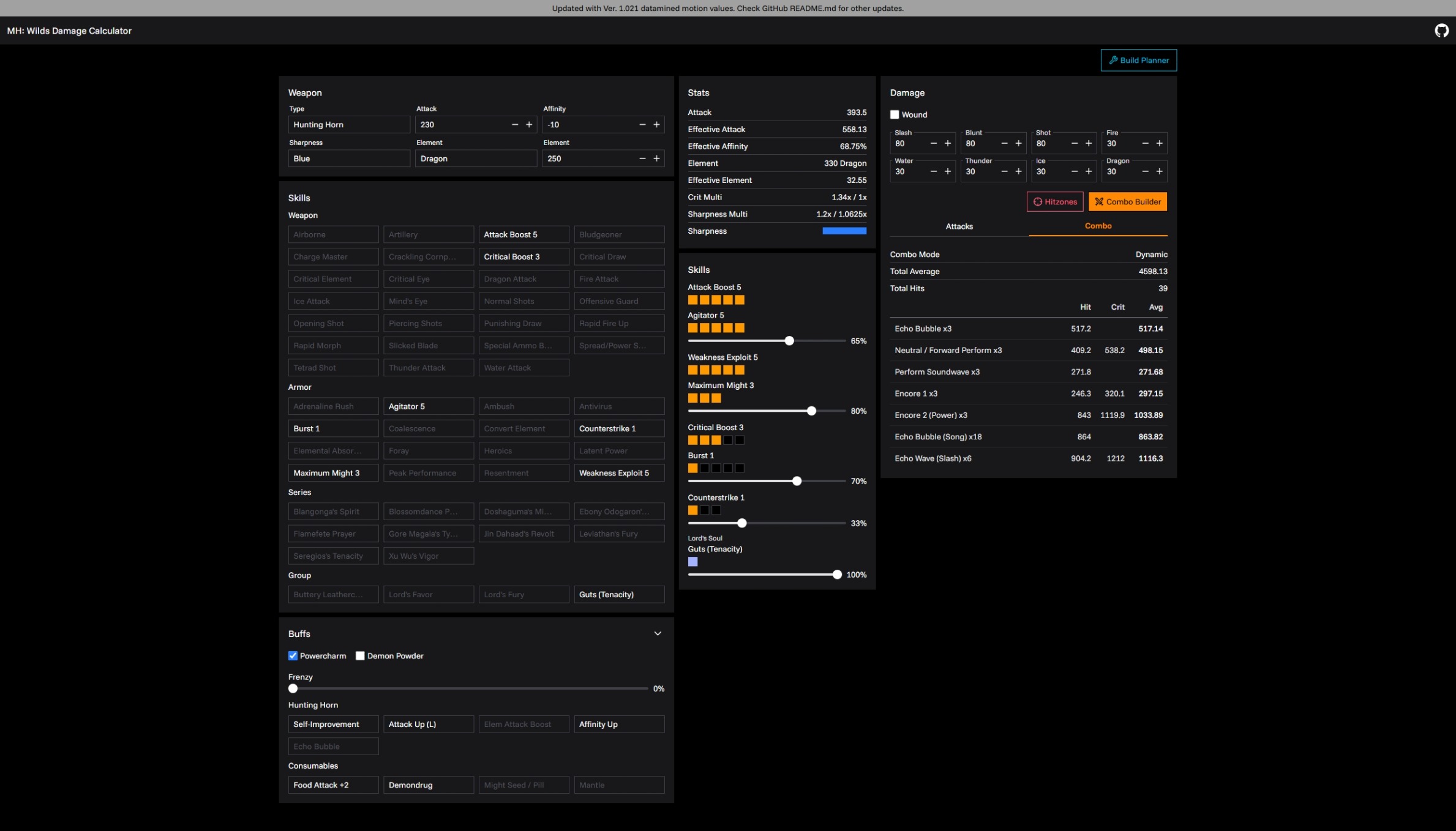Open the Agitator 5 armor skill selector
Image resolution: width=1456 pixels, height=831 pixels.
(x=429, y=406)
